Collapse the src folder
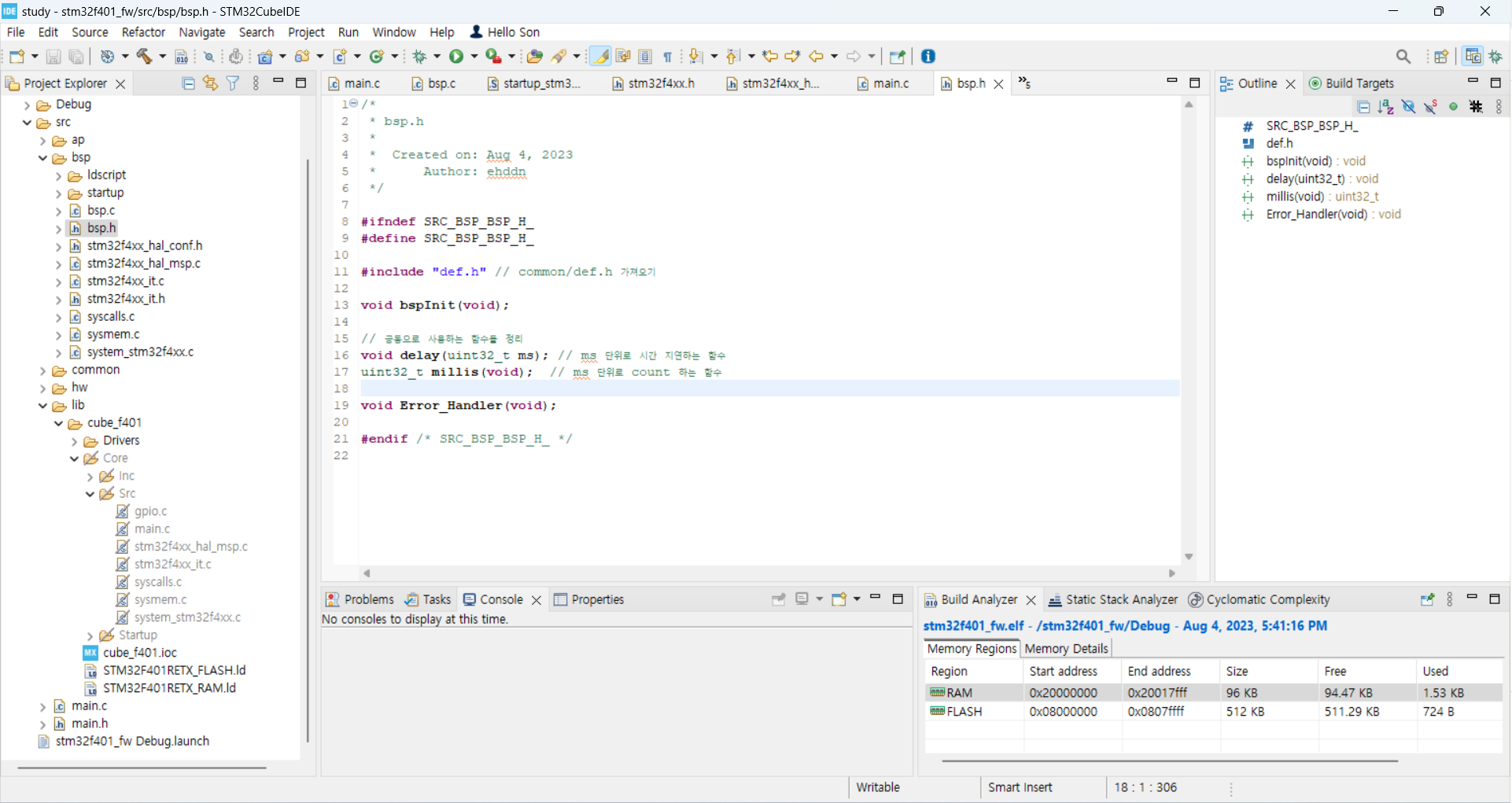This screenshot has height=803, width=1512. click(28, 123)
